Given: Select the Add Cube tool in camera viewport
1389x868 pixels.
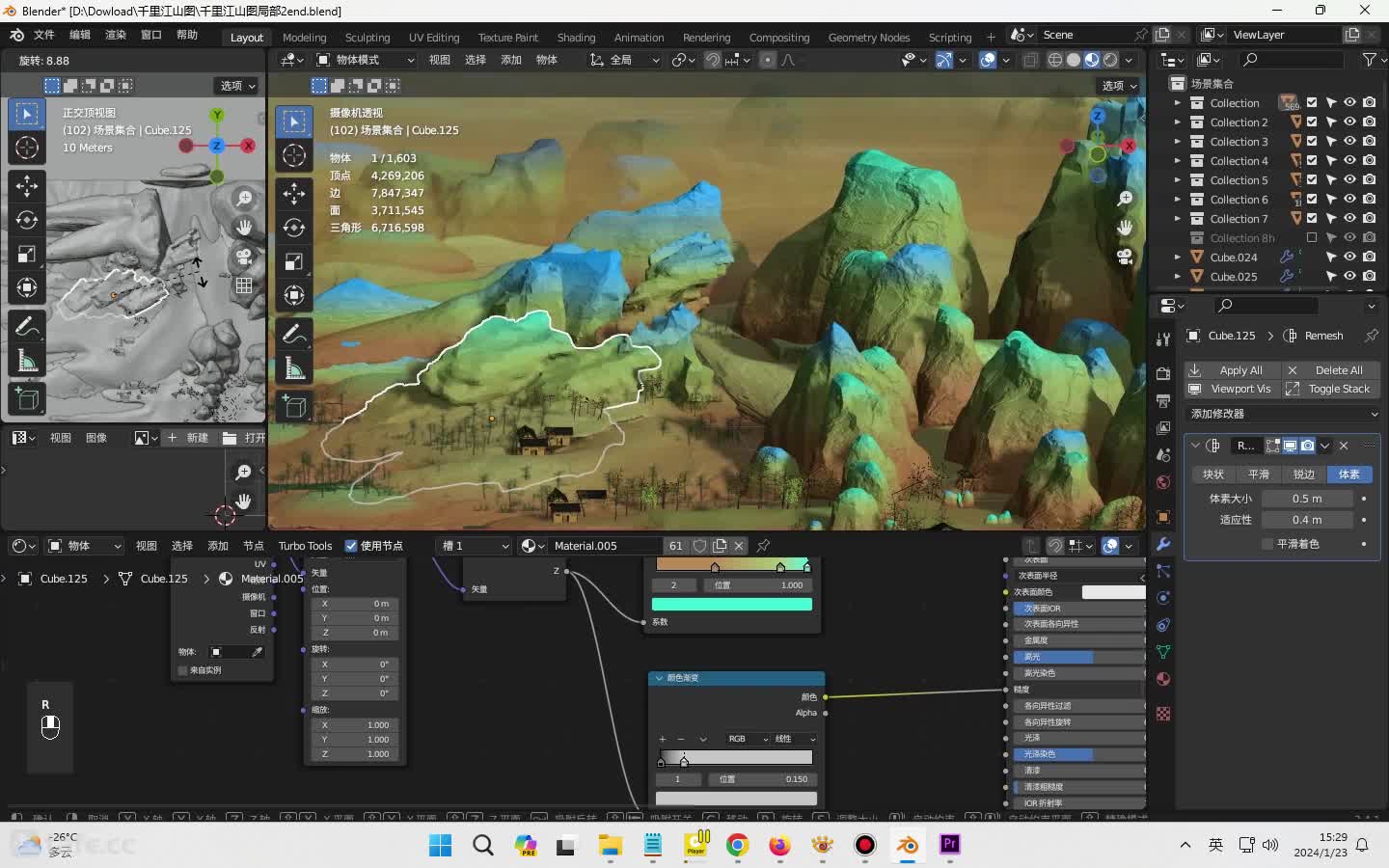Looking at the screenshot, I should [x=294, y=407].
